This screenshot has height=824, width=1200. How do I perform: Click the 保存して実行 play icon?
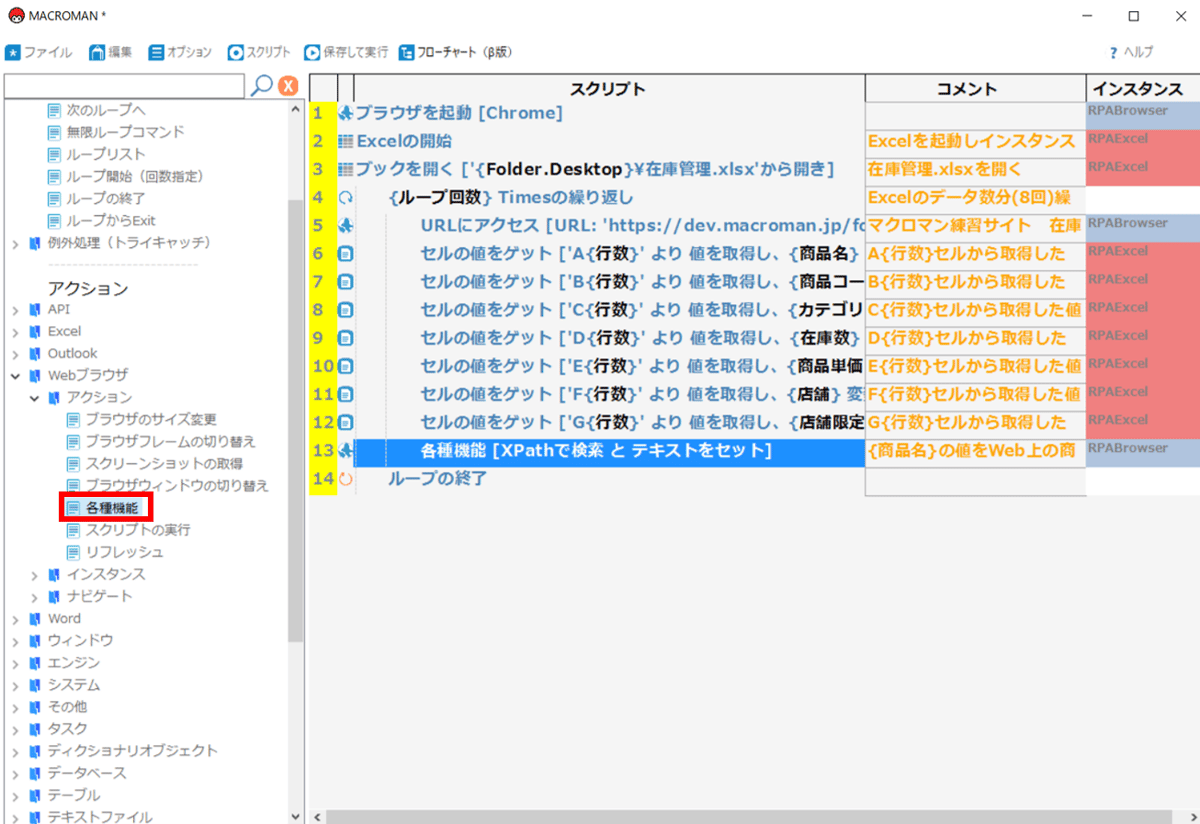[312, 52]
